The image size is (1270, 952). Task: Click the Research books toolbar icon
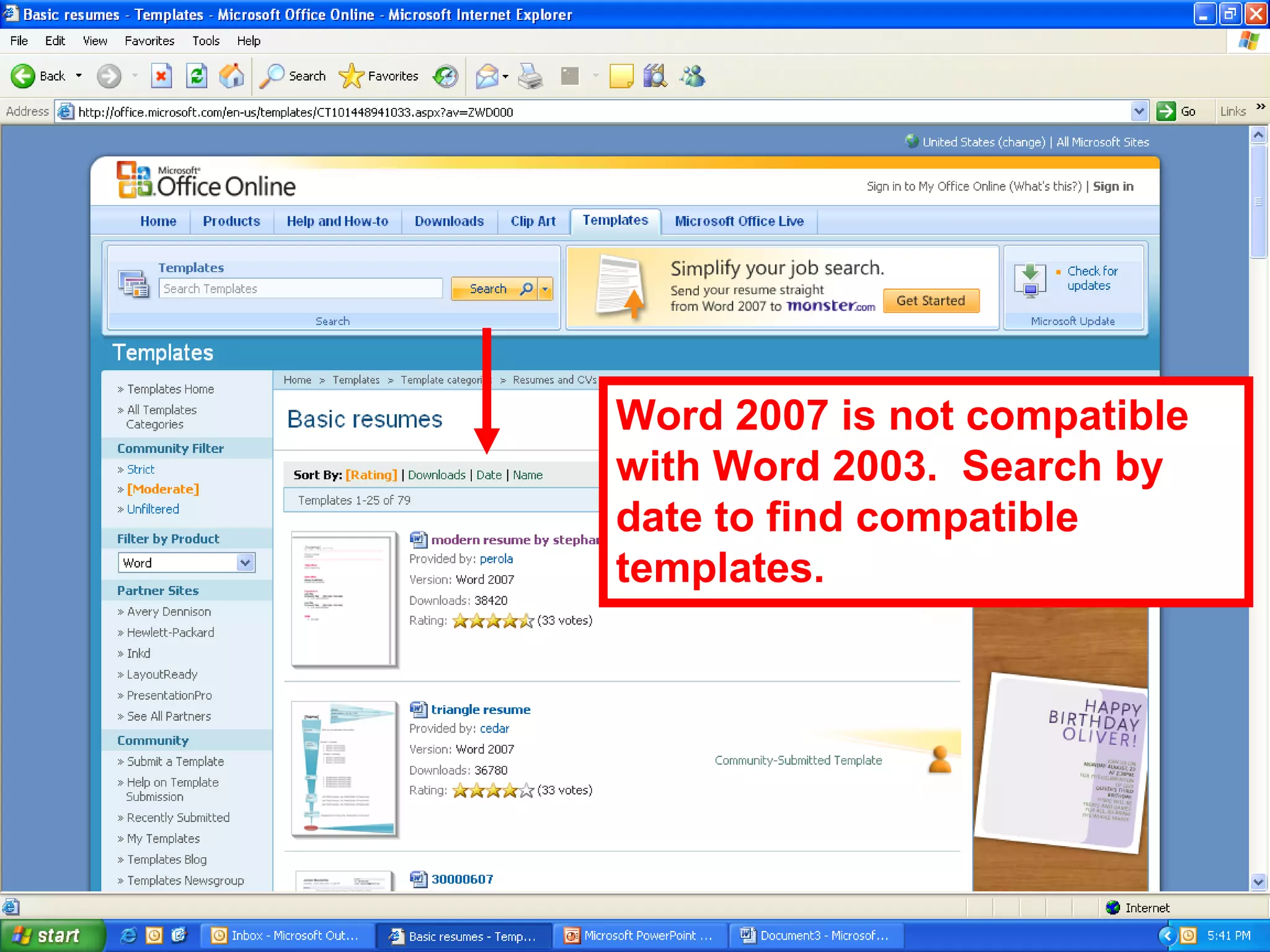(655, 76)
